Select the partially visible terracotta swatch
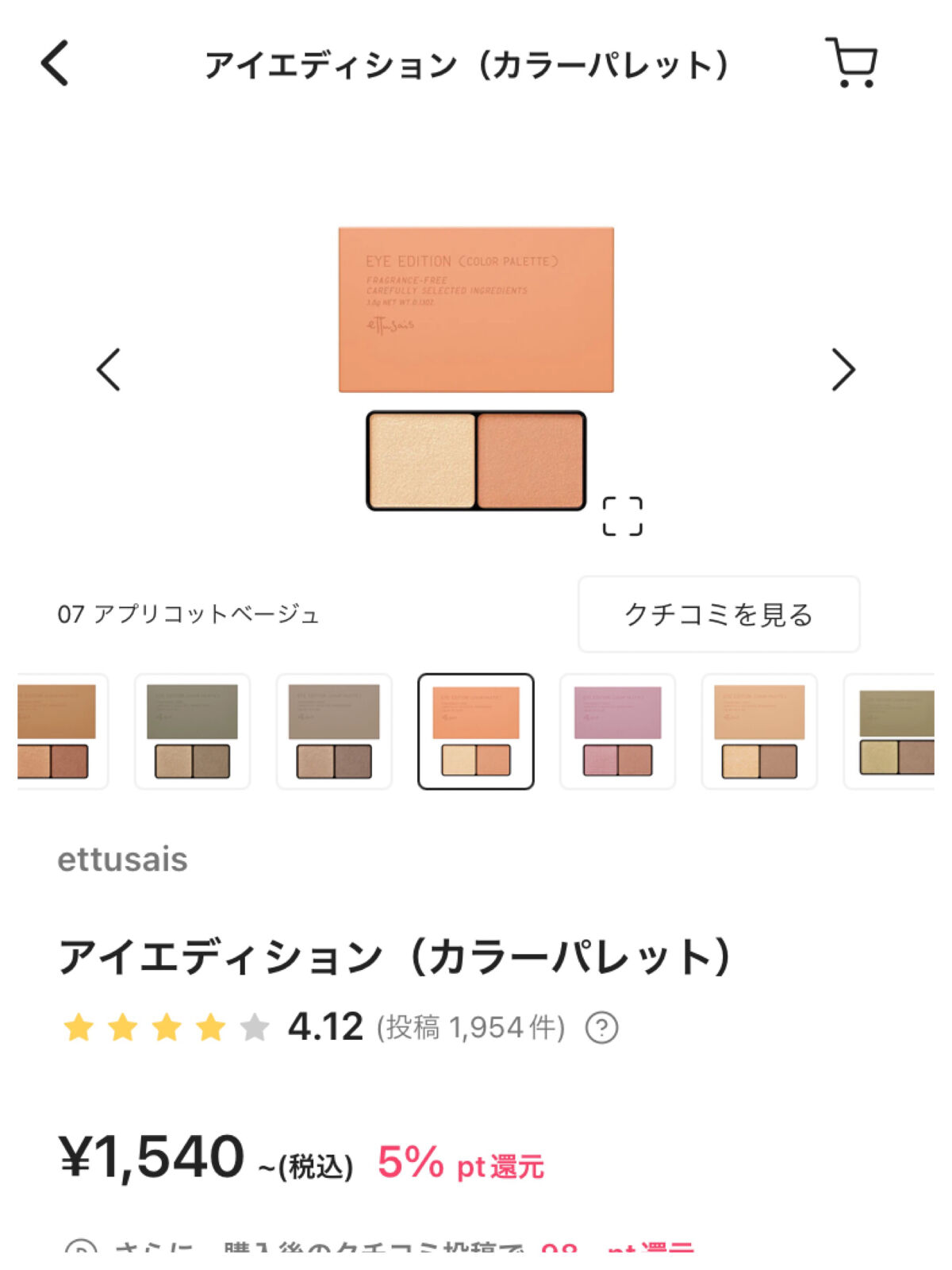This screenshot has height=1270, width=952. coord(59,731)
